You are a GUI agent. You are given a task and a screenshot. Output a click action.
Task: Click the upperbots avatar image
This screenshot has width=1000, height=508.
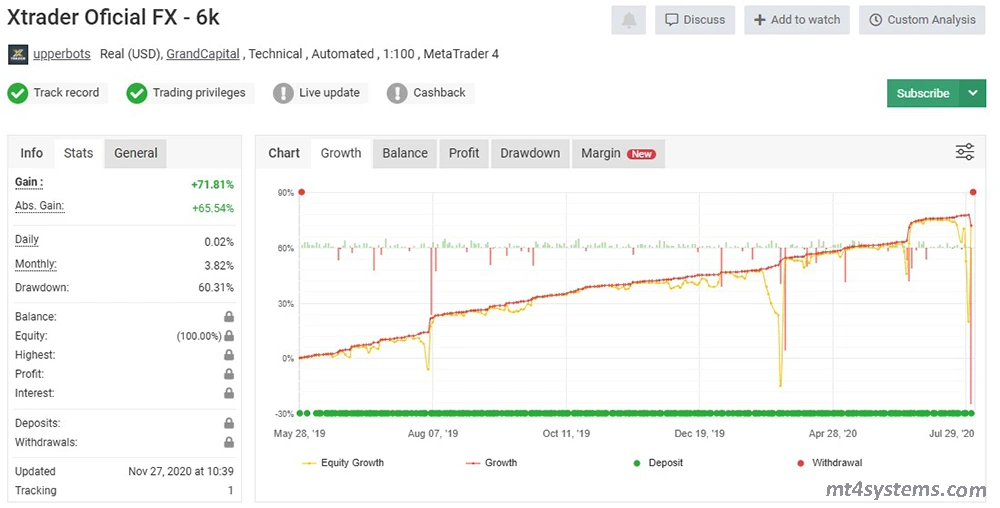pyautogui.click(x=18, y=55)
